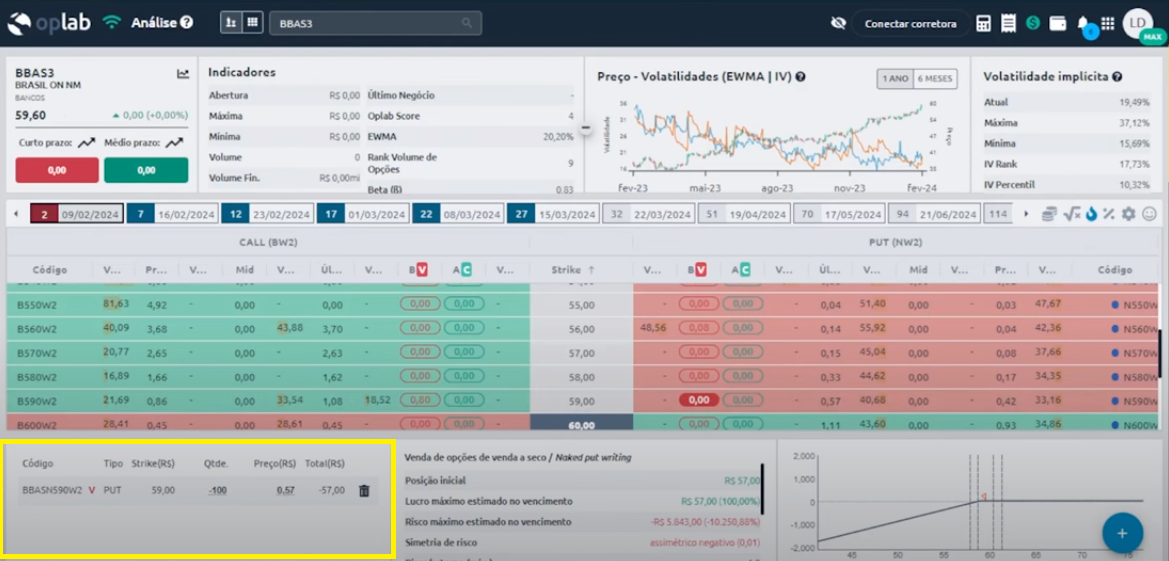Screen dimensions: 1169x561
Task: Open the receipt/orders icon in header
Action: point(1008,23)
